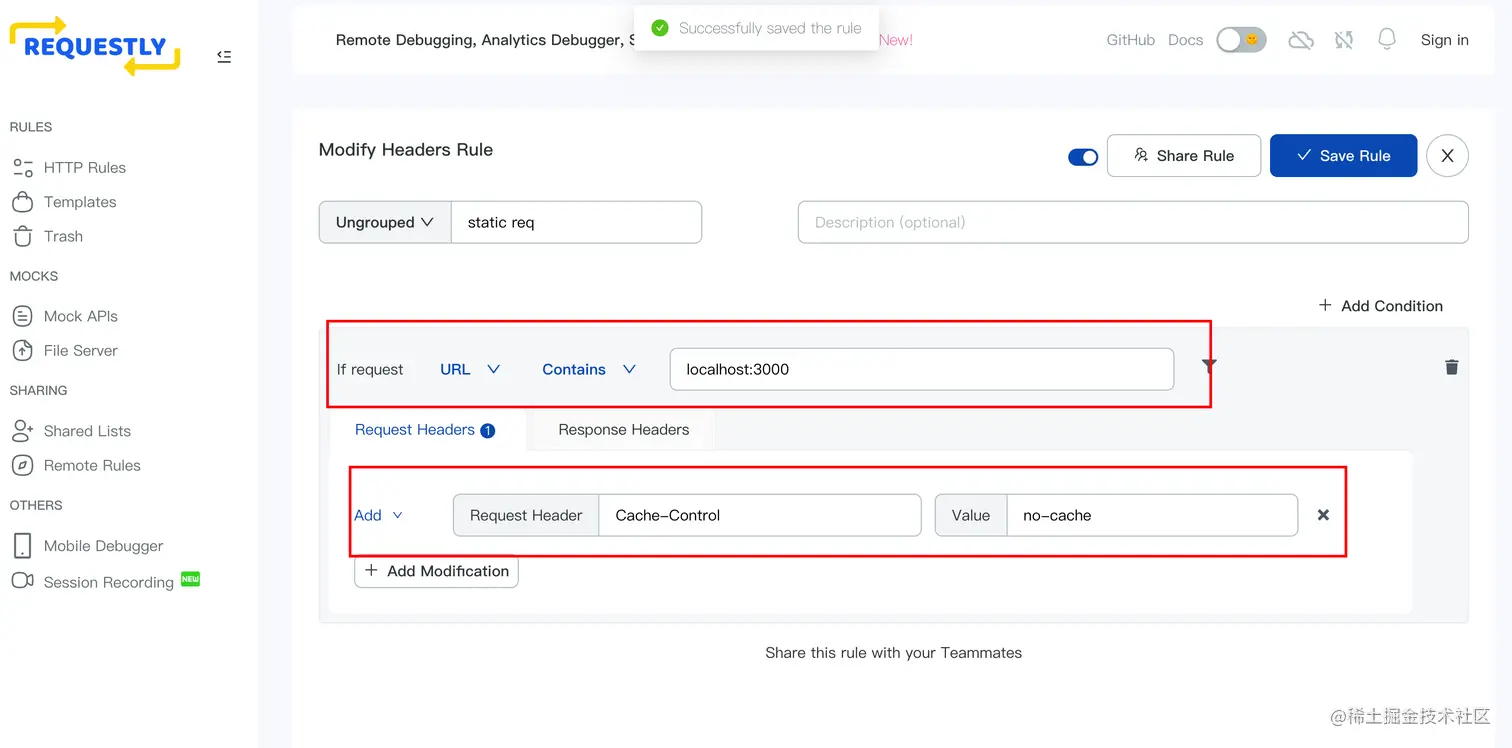Close the rule editor with the round X
The image size is (1512, 748).
click(x=1447, y=156)
